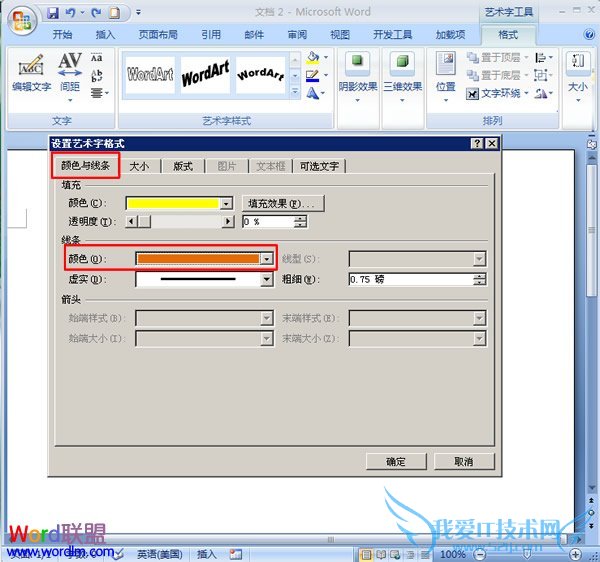Switch to Insert (插入) ribbon tab
This screenshot has height=562, width=600.
(x=105, y=35)
